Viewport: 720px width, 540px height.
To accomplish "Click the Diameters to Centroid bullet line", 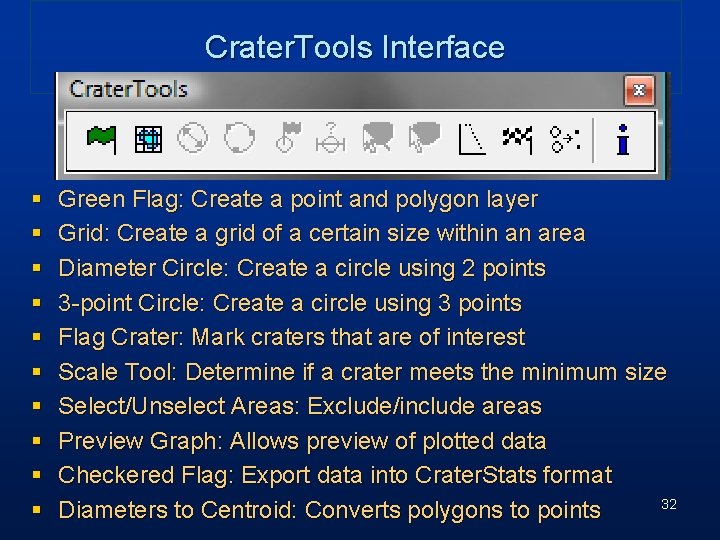I will tap(329, 510).
